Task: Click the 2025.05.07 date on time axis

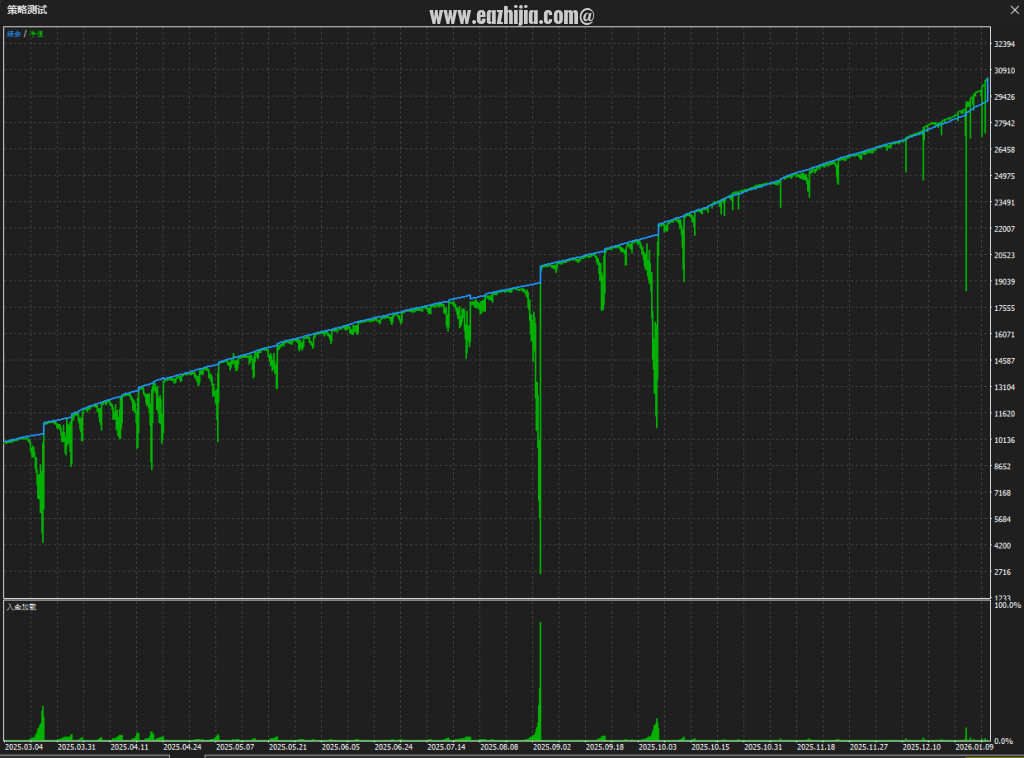Action: 235,748
